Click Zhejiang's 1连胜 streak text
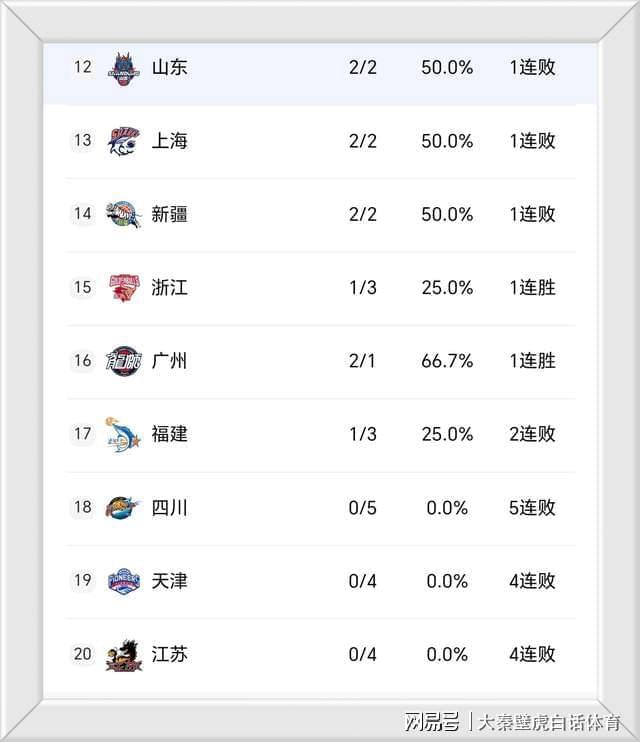Viewport: 640px width, 742px height. click(532, 288)
